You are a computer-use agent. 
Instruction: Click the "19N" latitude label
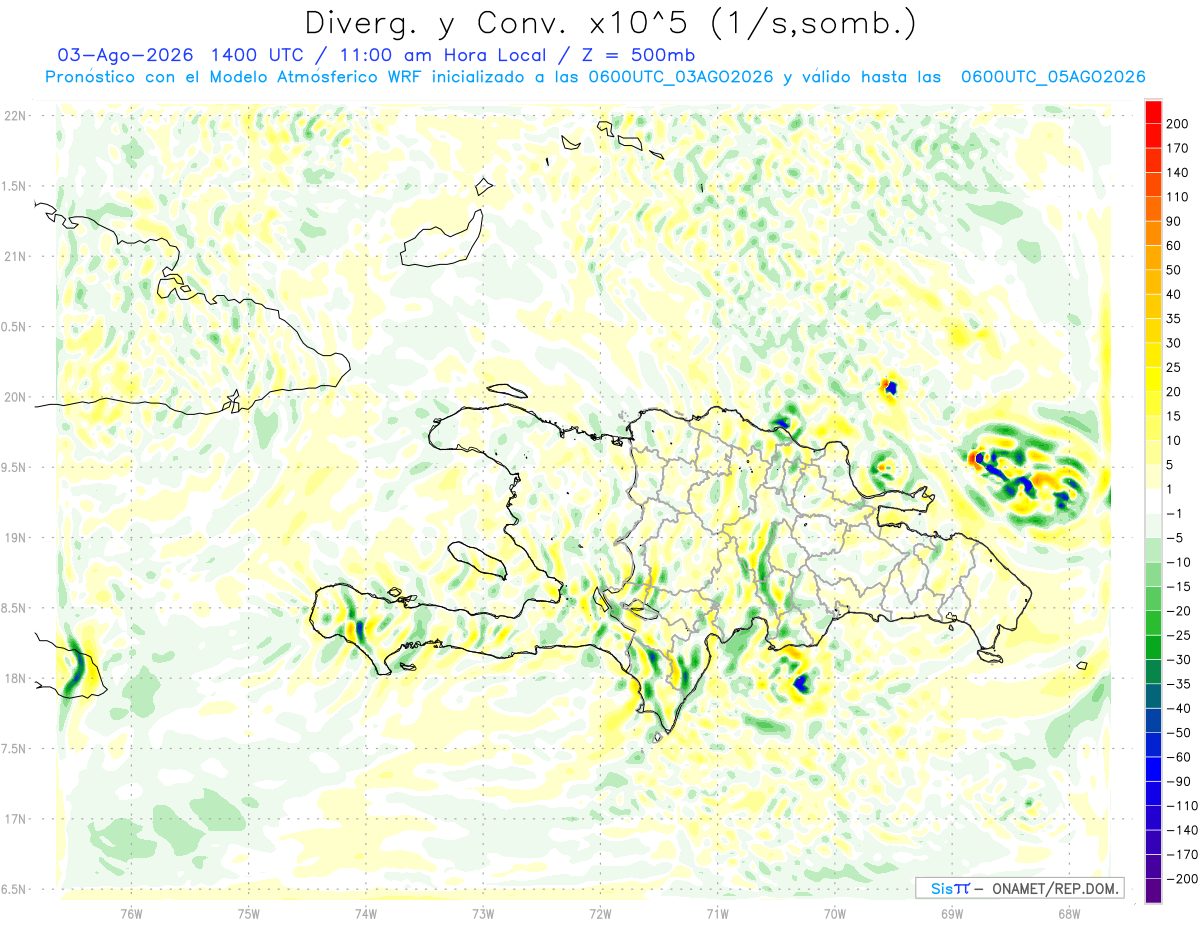pyautogui.click(x=14, y=538)
